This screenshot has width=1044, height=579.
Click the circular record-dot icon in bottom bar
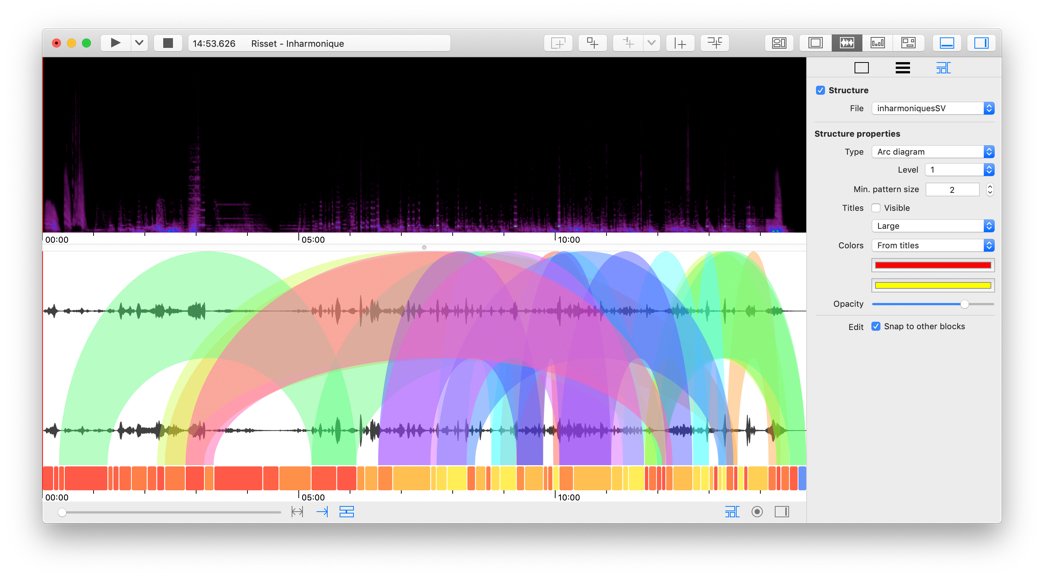757,512
